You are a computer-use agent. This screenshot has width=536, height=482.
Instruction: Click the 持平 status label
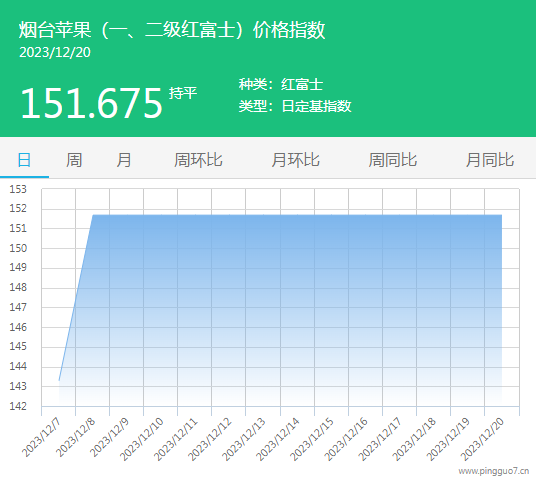pyautogui.click(x=183, y=93)
